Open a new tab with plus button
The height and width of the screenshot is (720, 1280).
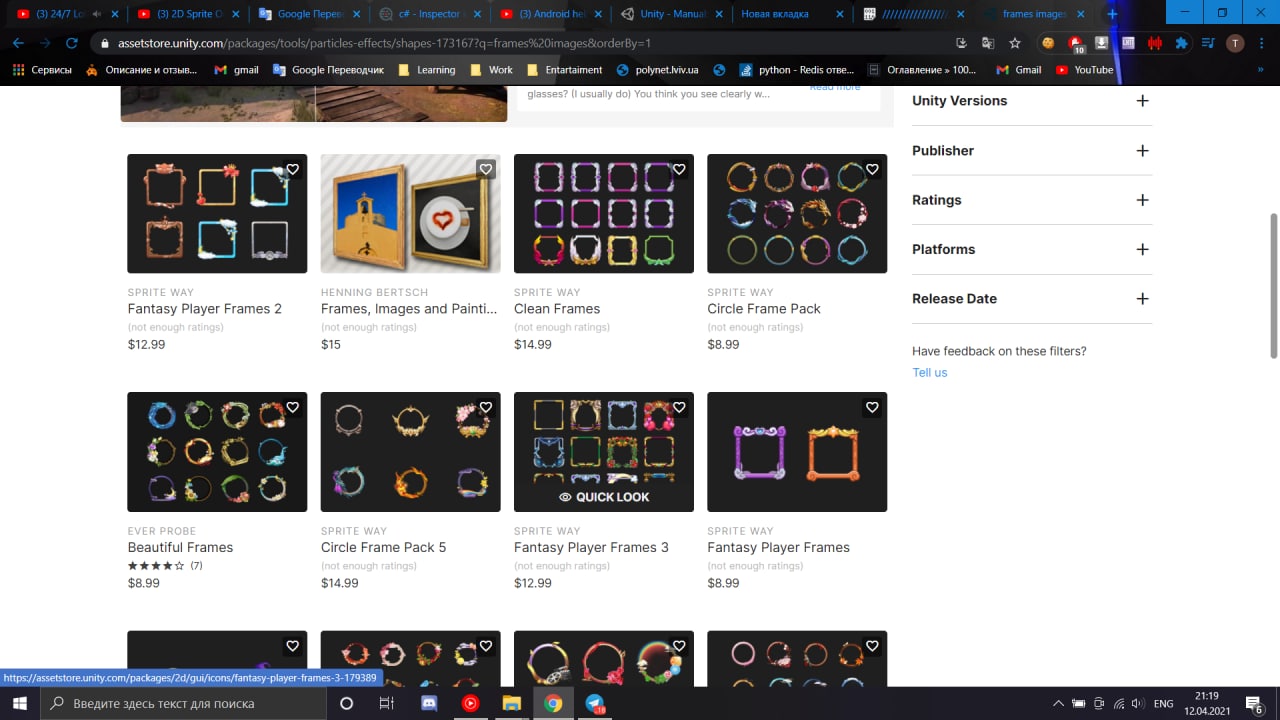[x=1112, y=14]
